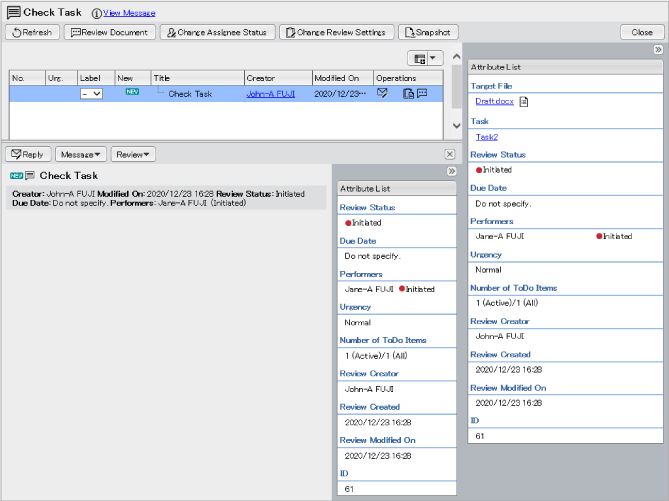Click the document copy icon in Operations
The image size is (669, 501).
[x=408, y=94]
